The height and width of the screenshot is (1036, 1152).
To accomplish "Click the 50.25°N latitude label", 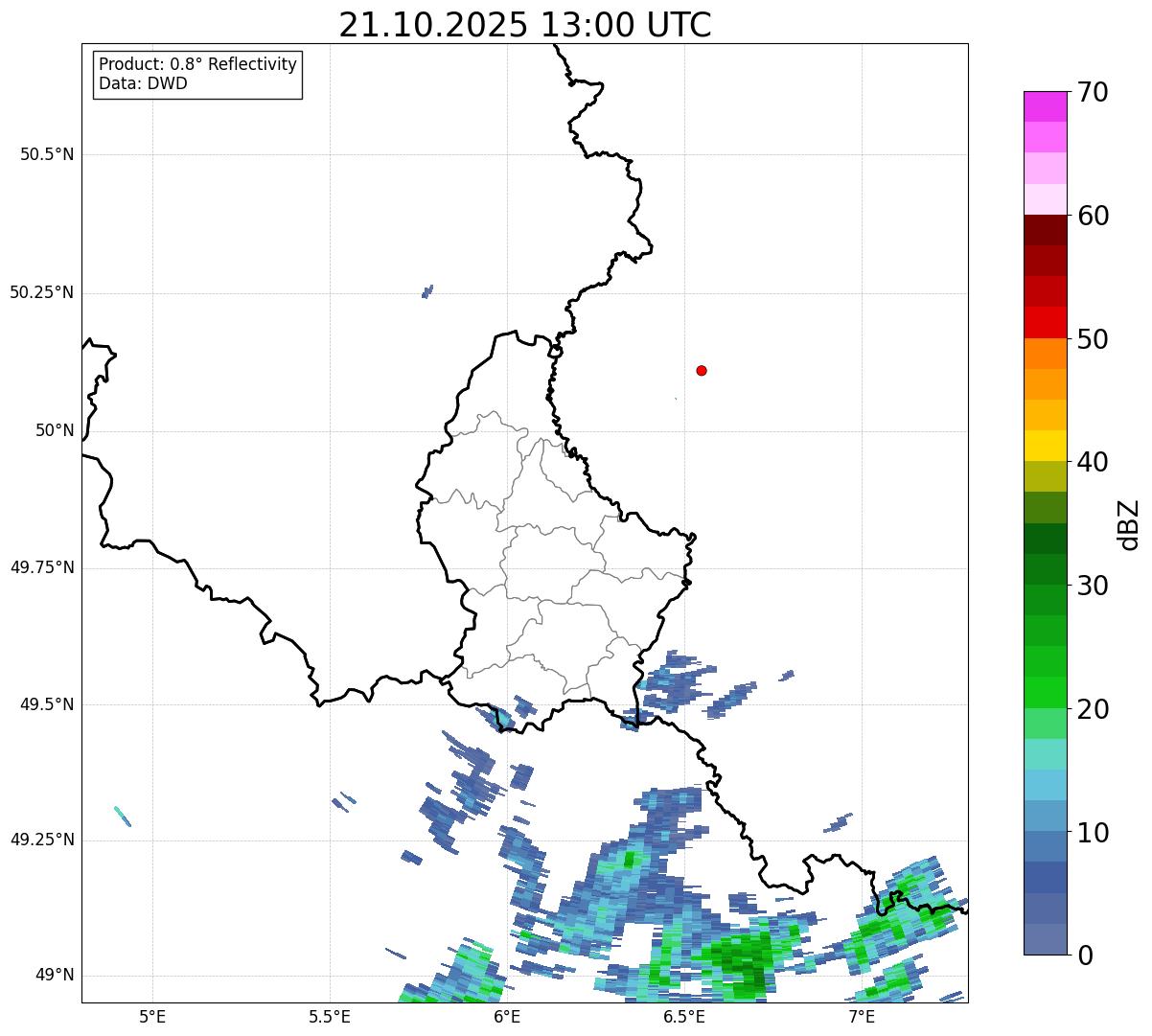I will tap(41, 292).
